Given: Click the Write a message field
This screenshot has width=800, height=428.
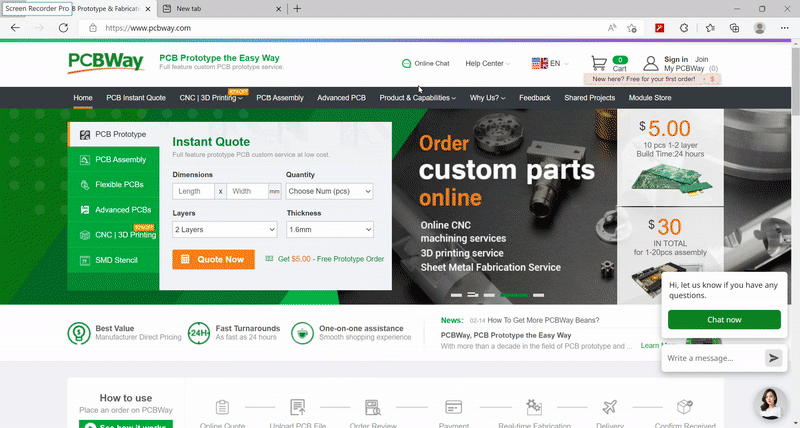Looking at the screenshot, I should [713, 358].
